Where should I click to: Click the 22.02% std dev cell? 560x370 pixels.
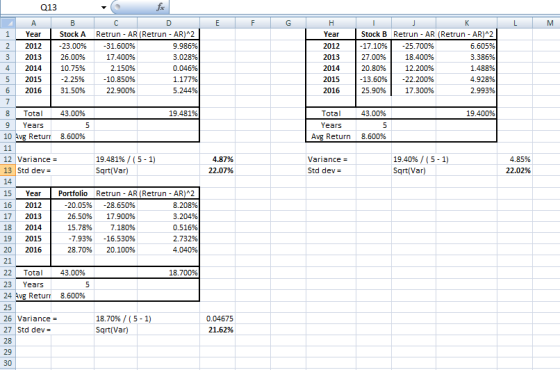coord(515,170)
